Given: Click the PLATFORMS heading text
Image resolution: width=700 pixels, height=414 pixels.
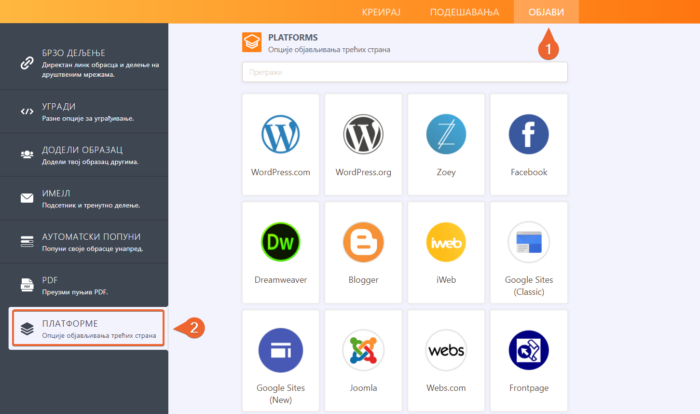Looking at the screenshot, I should point(293,38).
